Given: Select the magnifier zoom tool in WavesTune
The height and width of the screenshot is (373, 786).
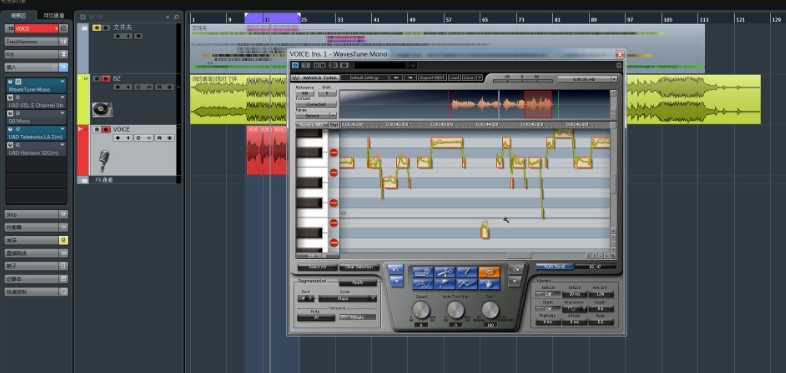Looking at the screenshot, I should coord(489,272).
